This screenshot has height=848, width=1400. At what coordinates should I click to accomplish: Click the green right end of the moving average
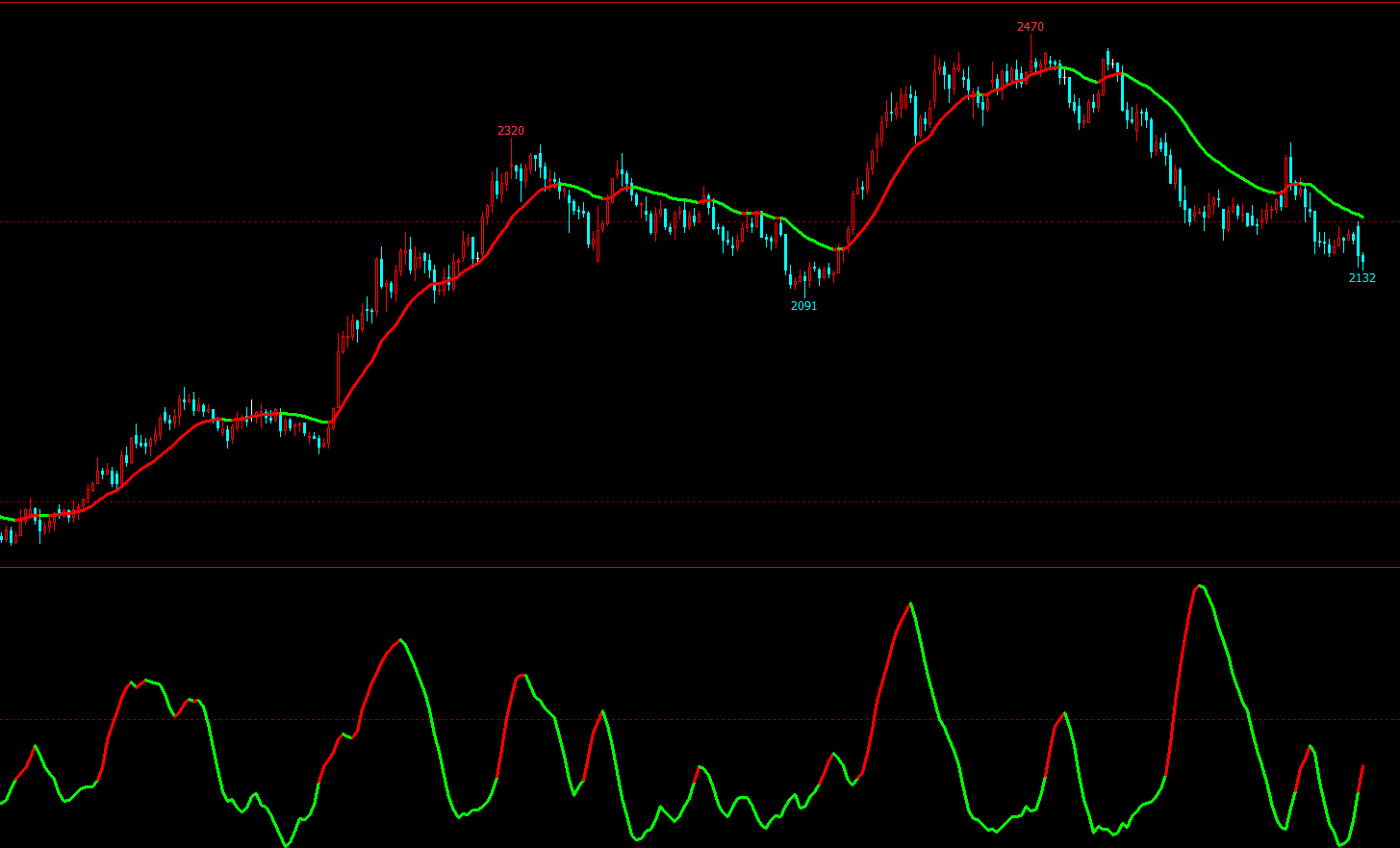1360,216
